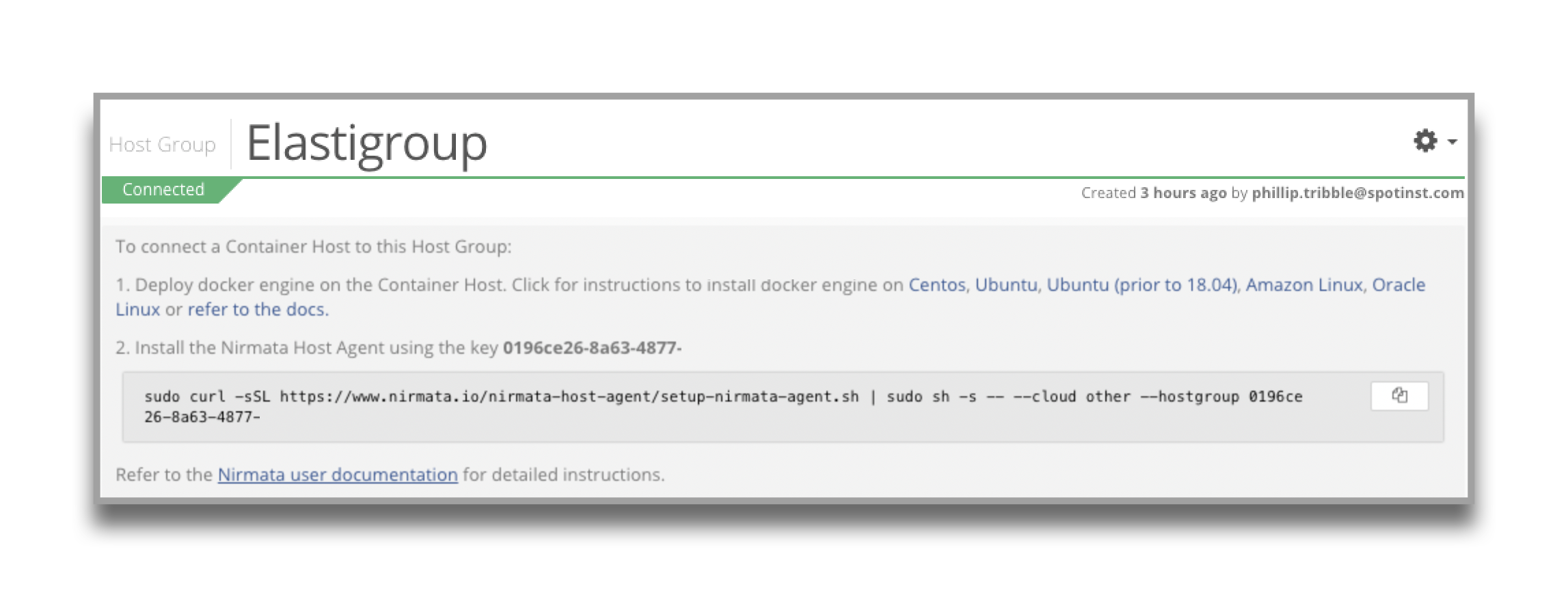The width and height of the screenshot is (1568, 597).
Task: Open the Nirmata user documentation link
Action: tap(338, 475)
